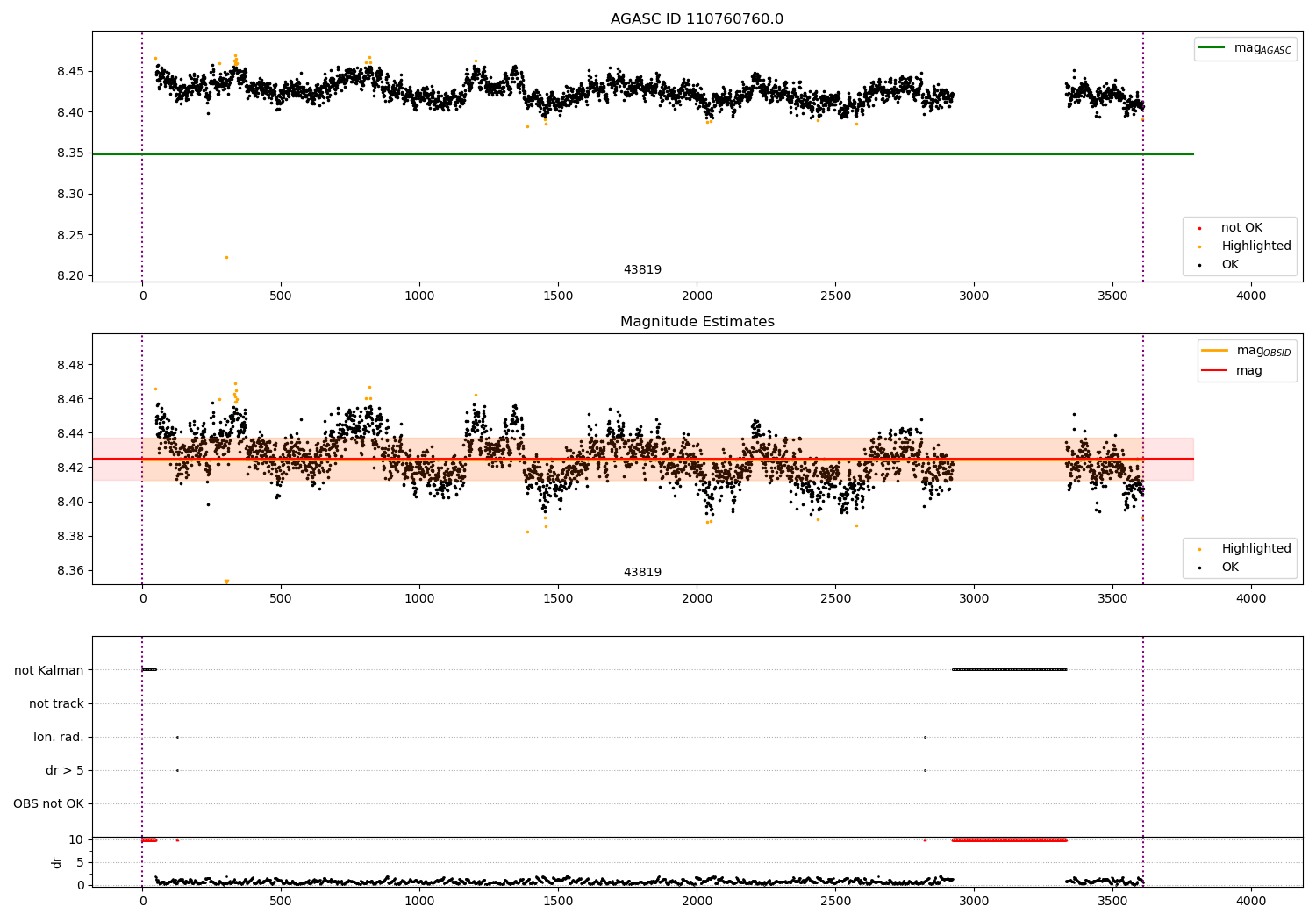Click the 8.45 y-axis tick label
1316x921 pixels.
(71, 71)
